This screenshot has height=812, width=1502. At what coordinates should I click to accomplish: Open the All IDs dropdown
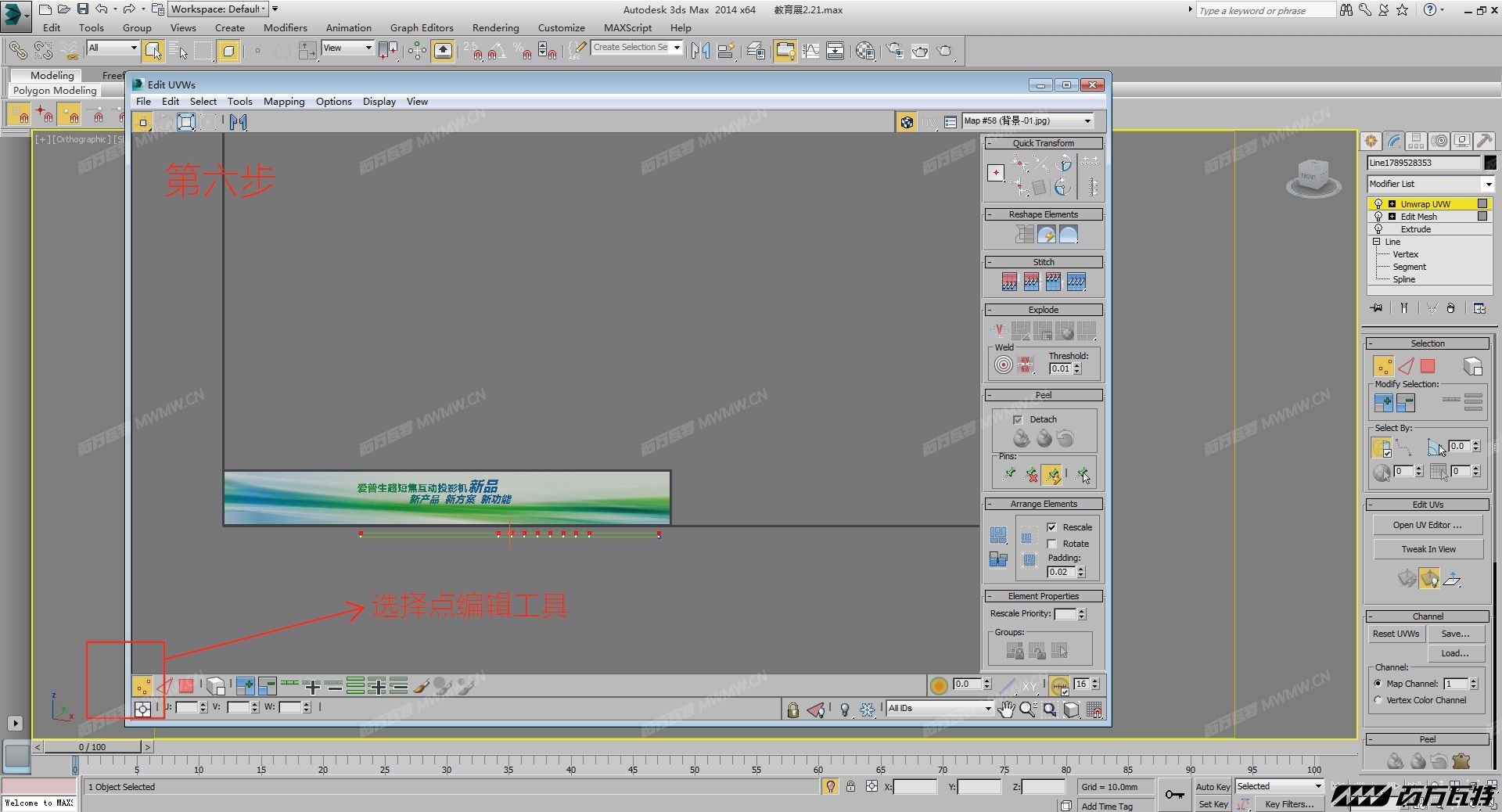click(940, 708)
